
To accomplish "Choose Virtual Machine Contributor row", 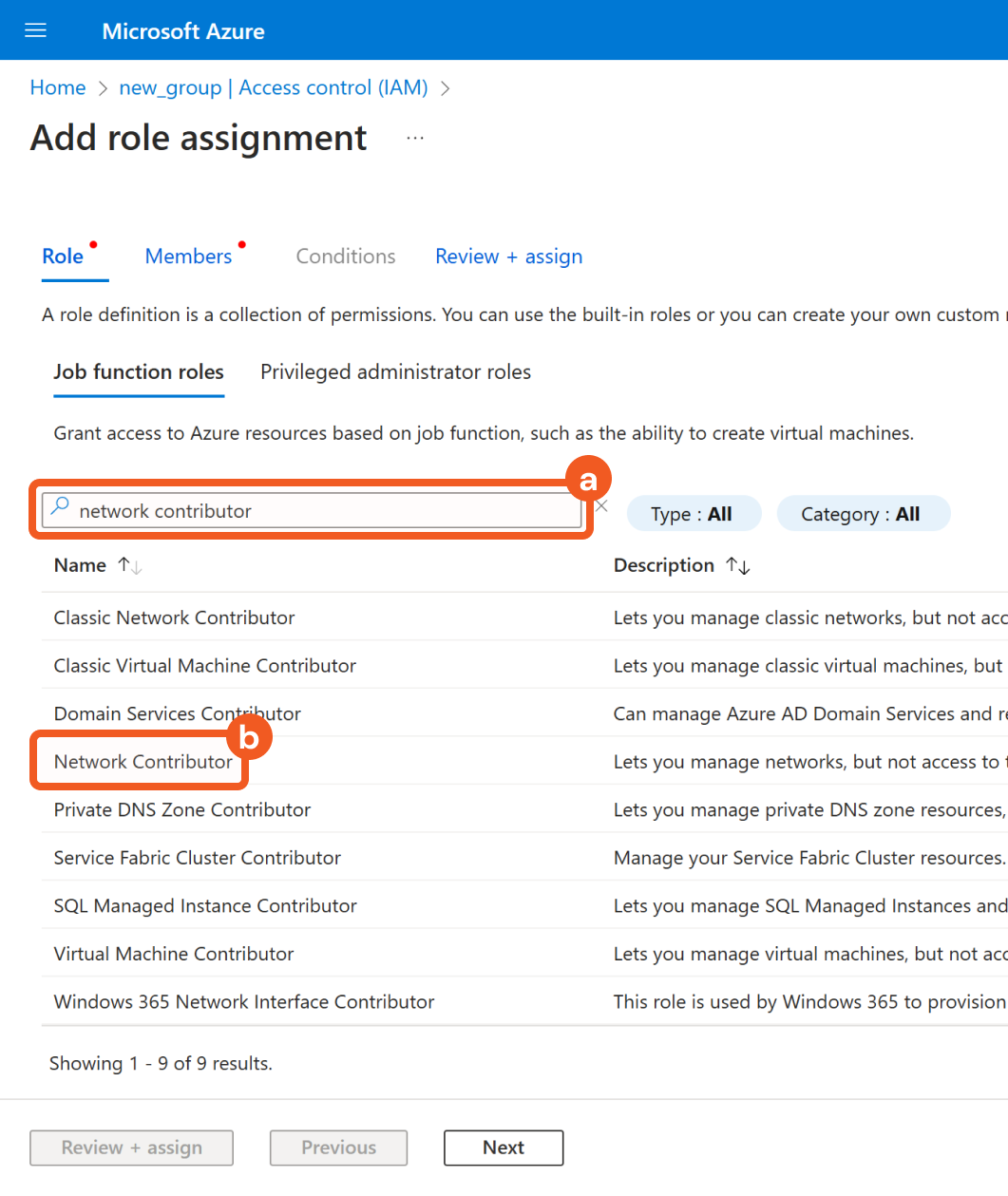I will tap(174, 954).
